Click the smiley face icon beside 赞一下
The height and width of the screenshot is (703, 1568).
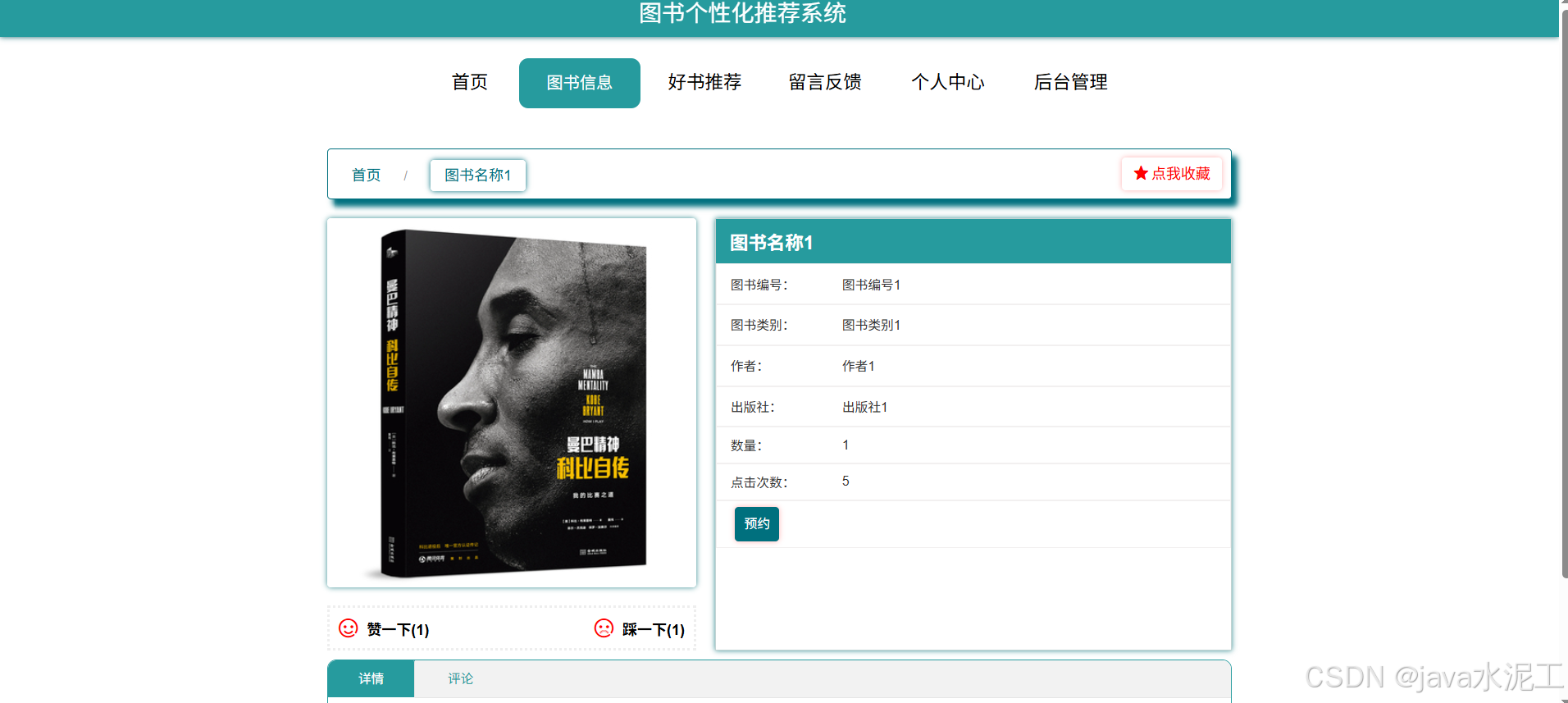[349, 628]
